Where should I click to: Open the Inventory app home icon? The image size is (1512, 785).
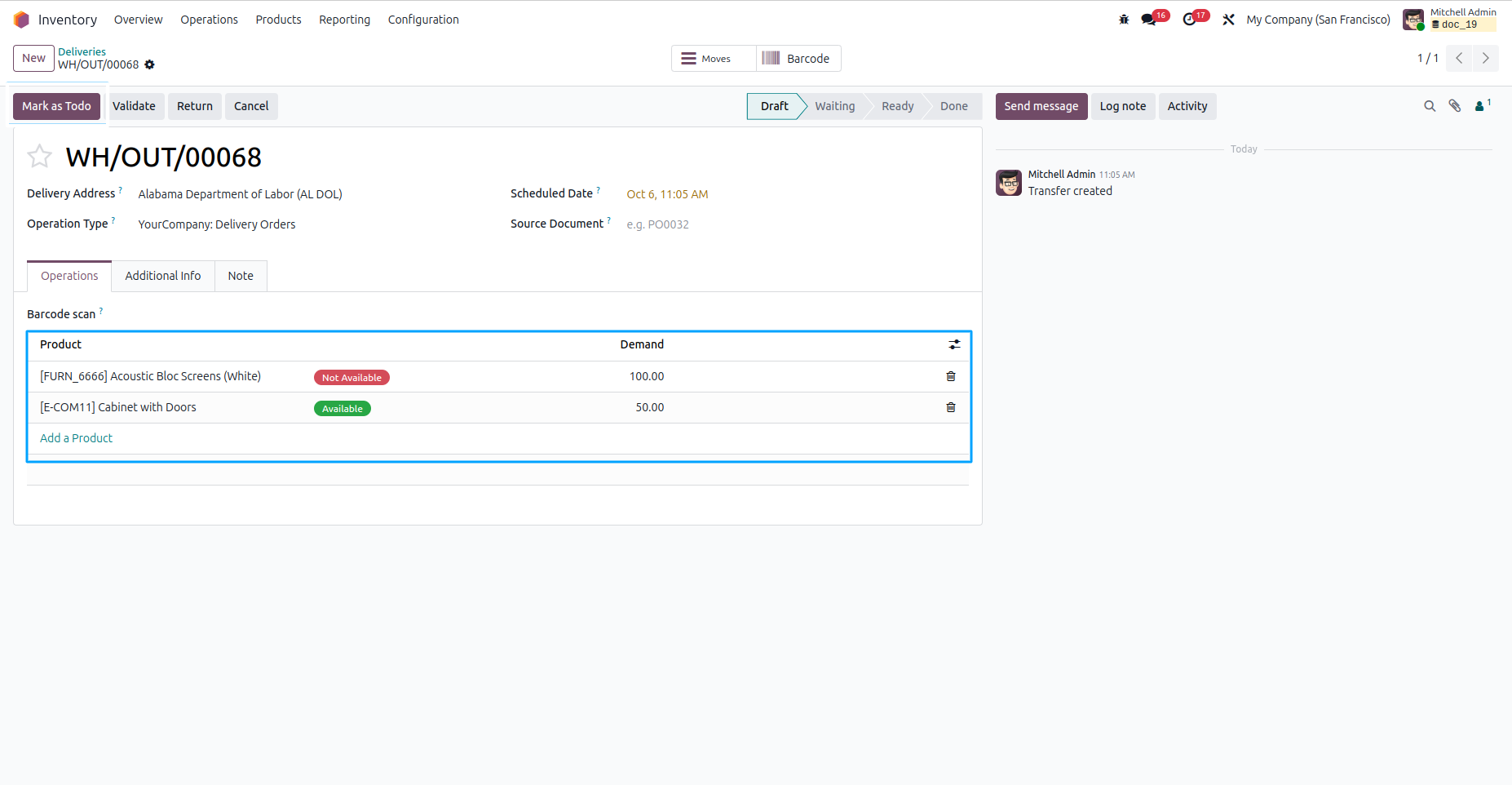point(21,20)
